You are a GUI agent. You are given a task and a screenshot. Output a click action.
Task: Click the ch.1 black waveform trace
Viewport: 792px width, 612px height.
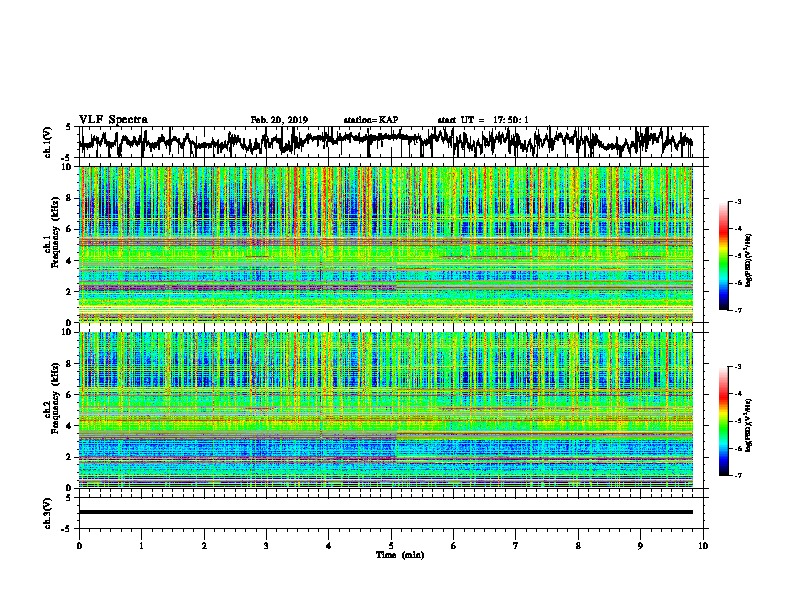(x=386, y=141)
